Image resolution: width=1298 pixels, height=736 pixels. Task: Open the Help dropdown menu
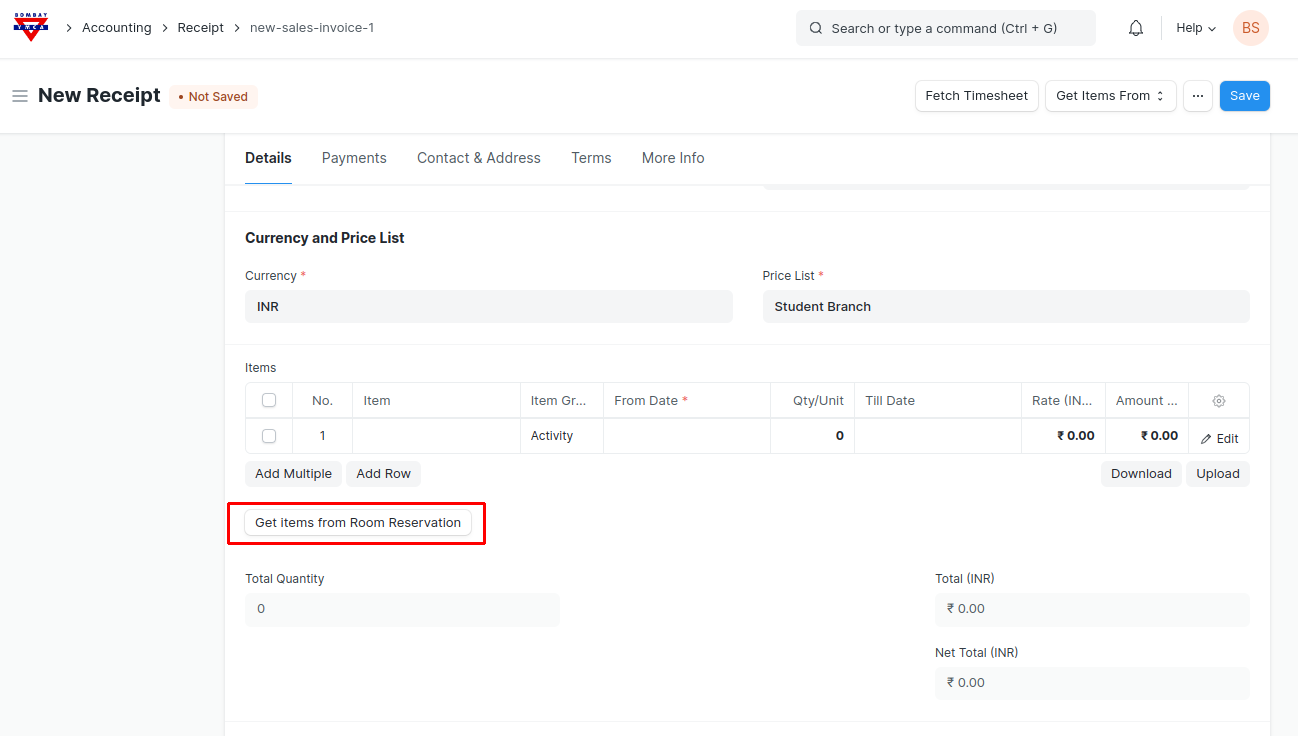1195,28
